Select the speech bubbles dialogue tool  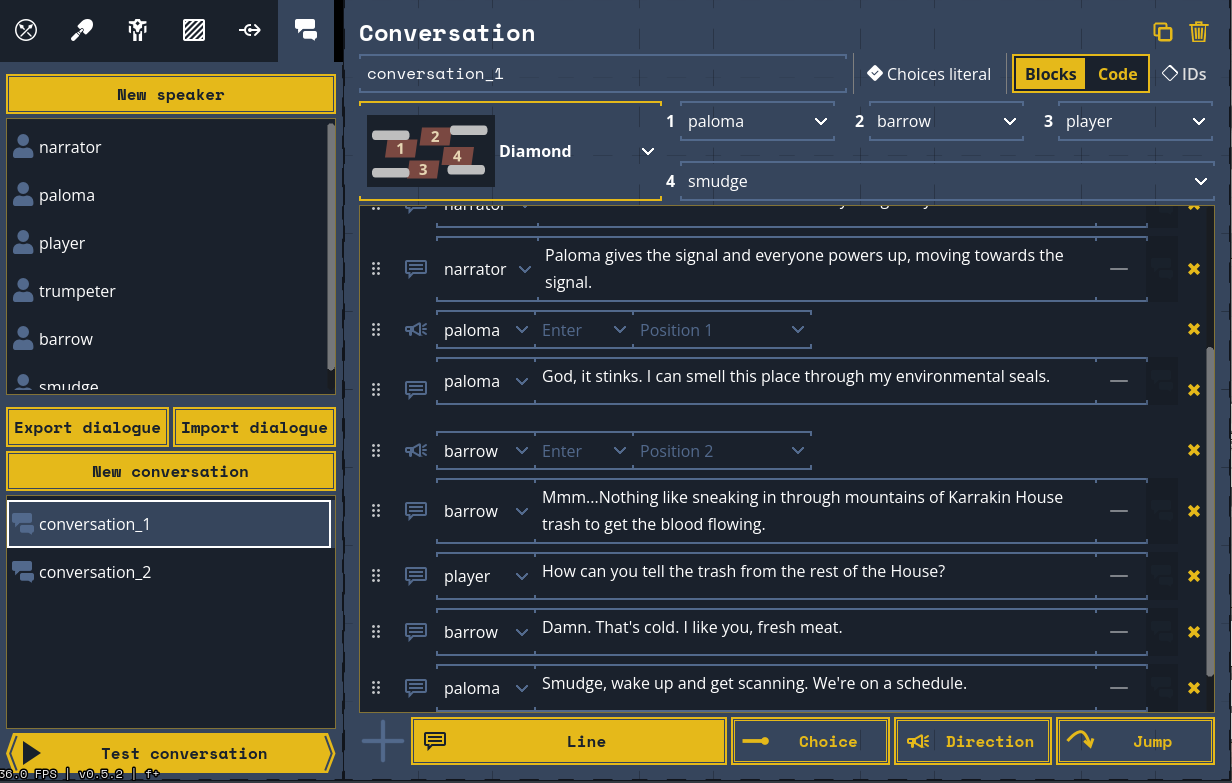306,30
